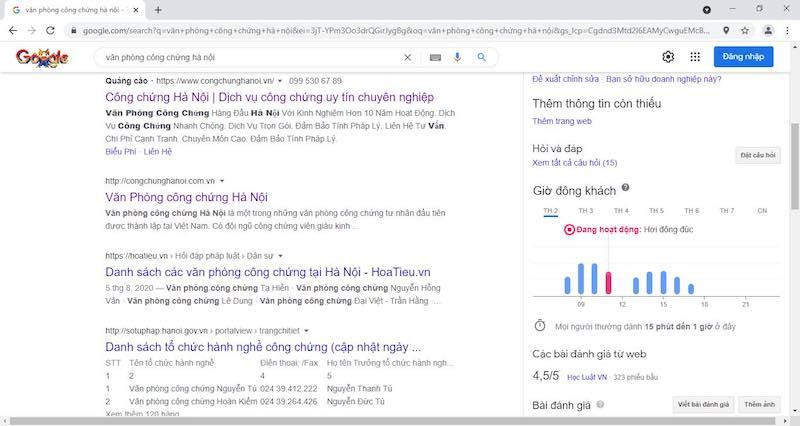800x426 pixels.
Task: Click the vertical page scrollbar
Action: coord(794,166)
